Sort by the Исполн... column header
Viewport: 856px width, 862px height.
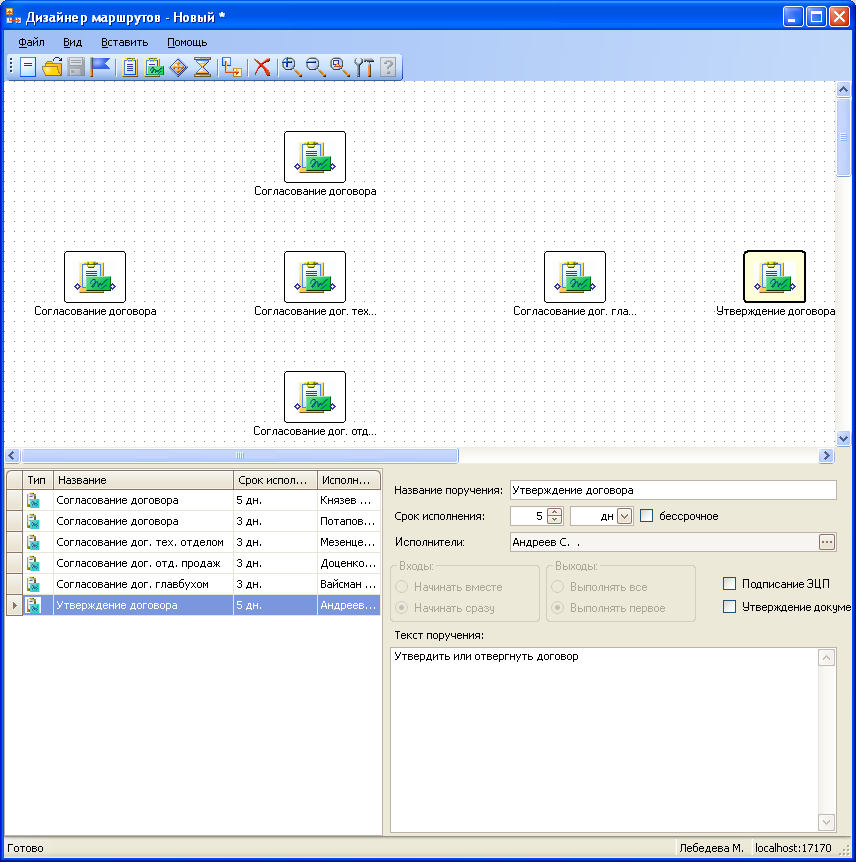(x=349, y=480)
